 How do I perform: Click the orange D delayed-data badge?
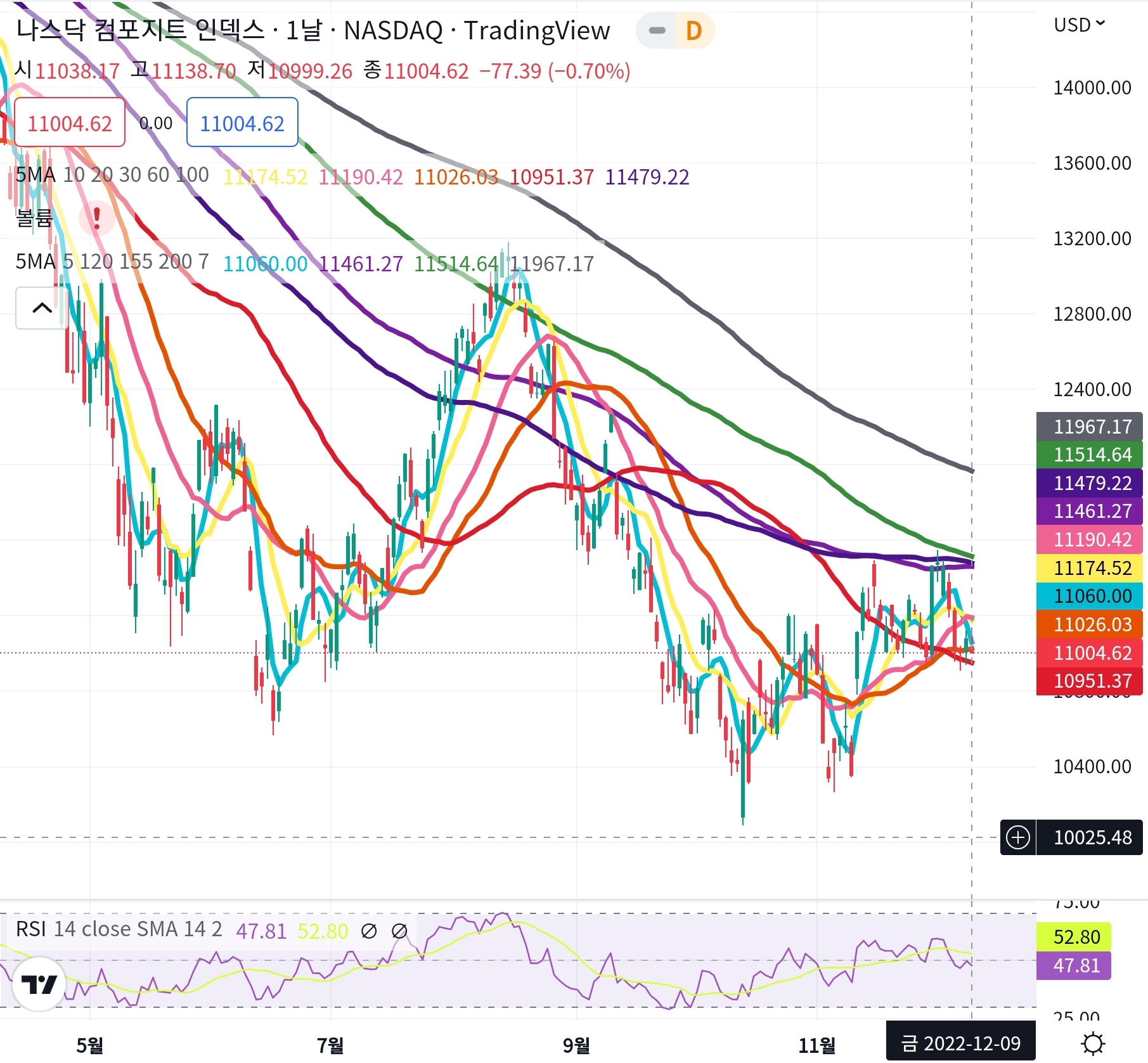[x=694, y=30]
